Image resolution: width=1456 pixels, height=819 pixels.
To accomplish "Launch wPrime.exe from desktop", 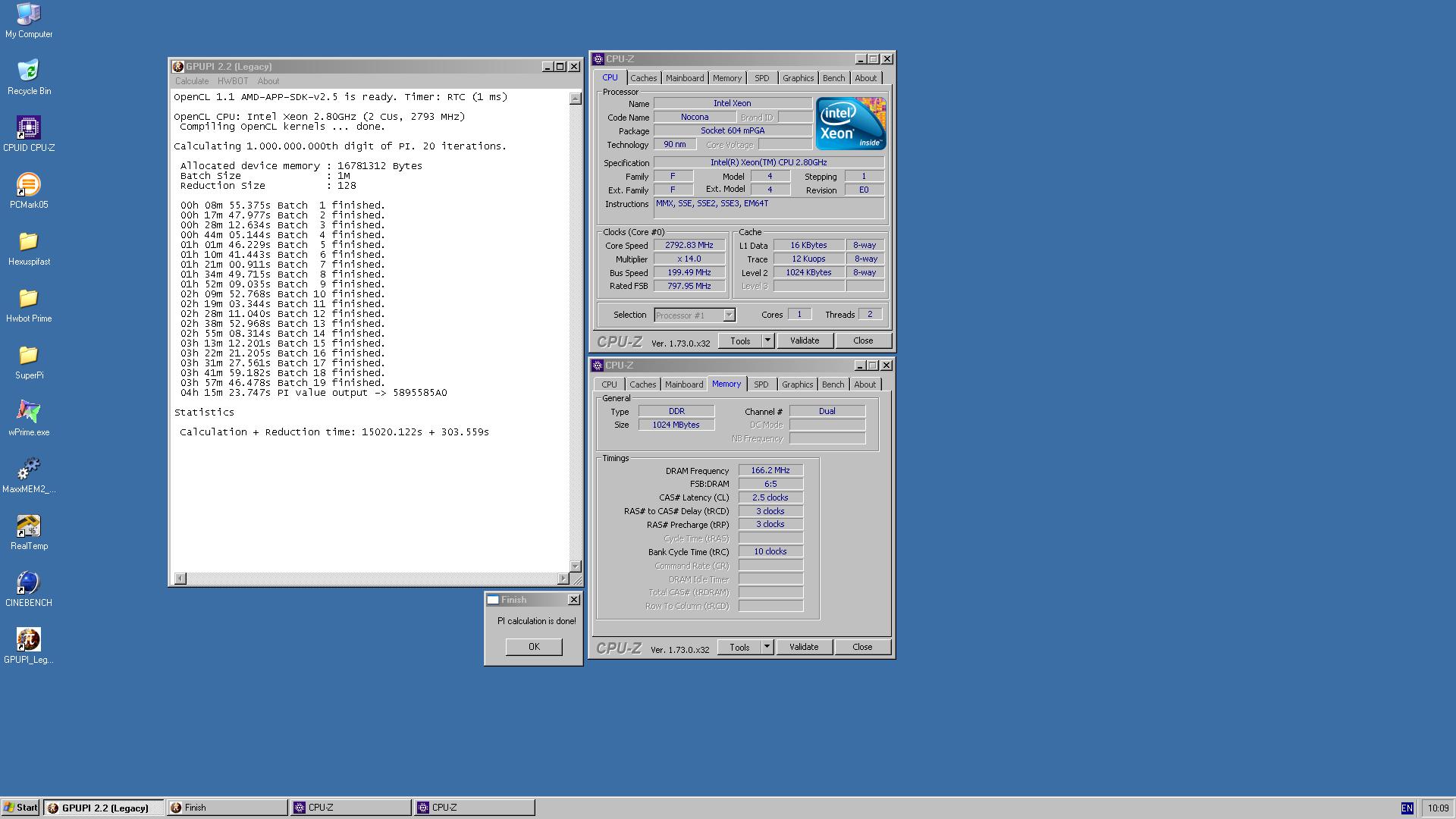I will coord(29,418).
